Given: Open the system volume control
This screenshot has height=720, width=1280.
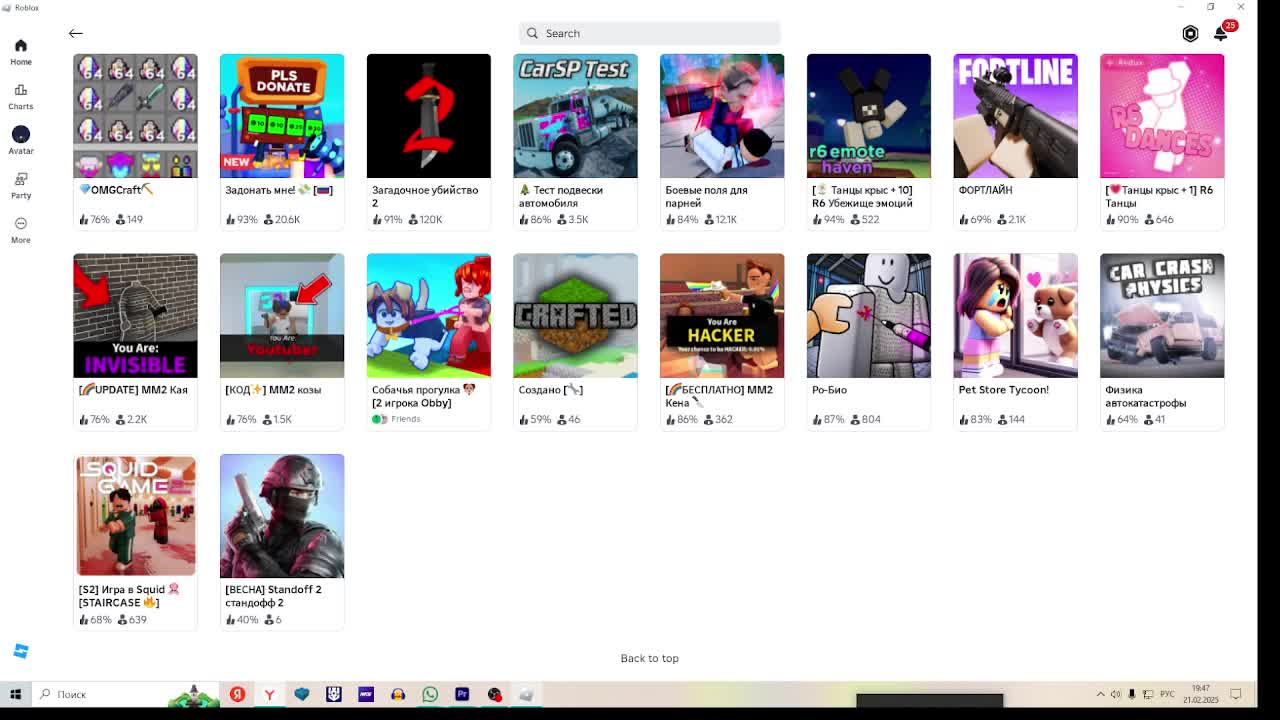Looking at the screenshot, I should point(1116,694).
